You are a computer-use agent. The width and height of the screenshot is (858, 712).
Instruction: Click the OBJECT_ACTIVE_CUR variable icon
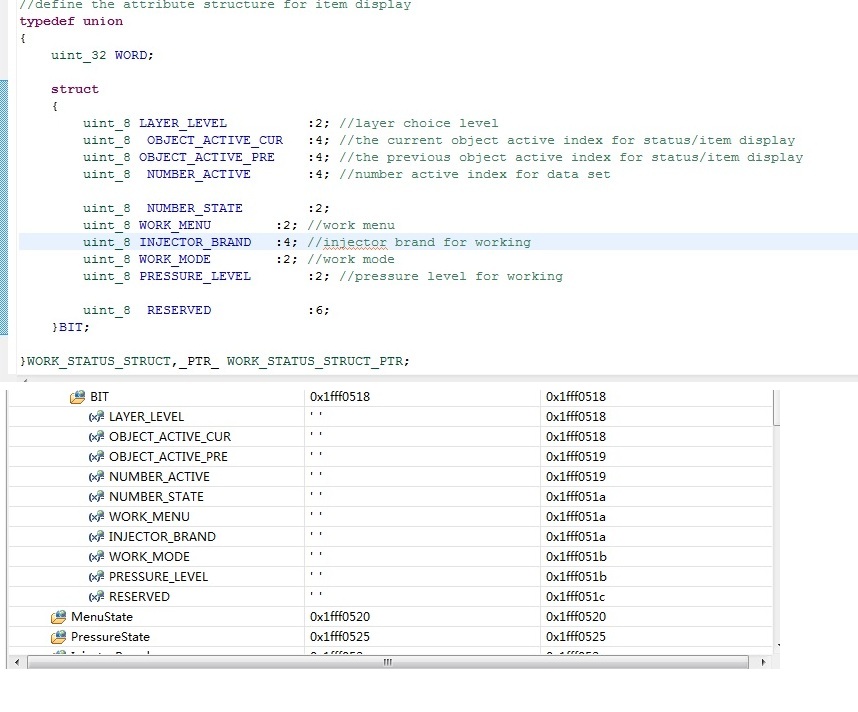(x=97, y=437)
